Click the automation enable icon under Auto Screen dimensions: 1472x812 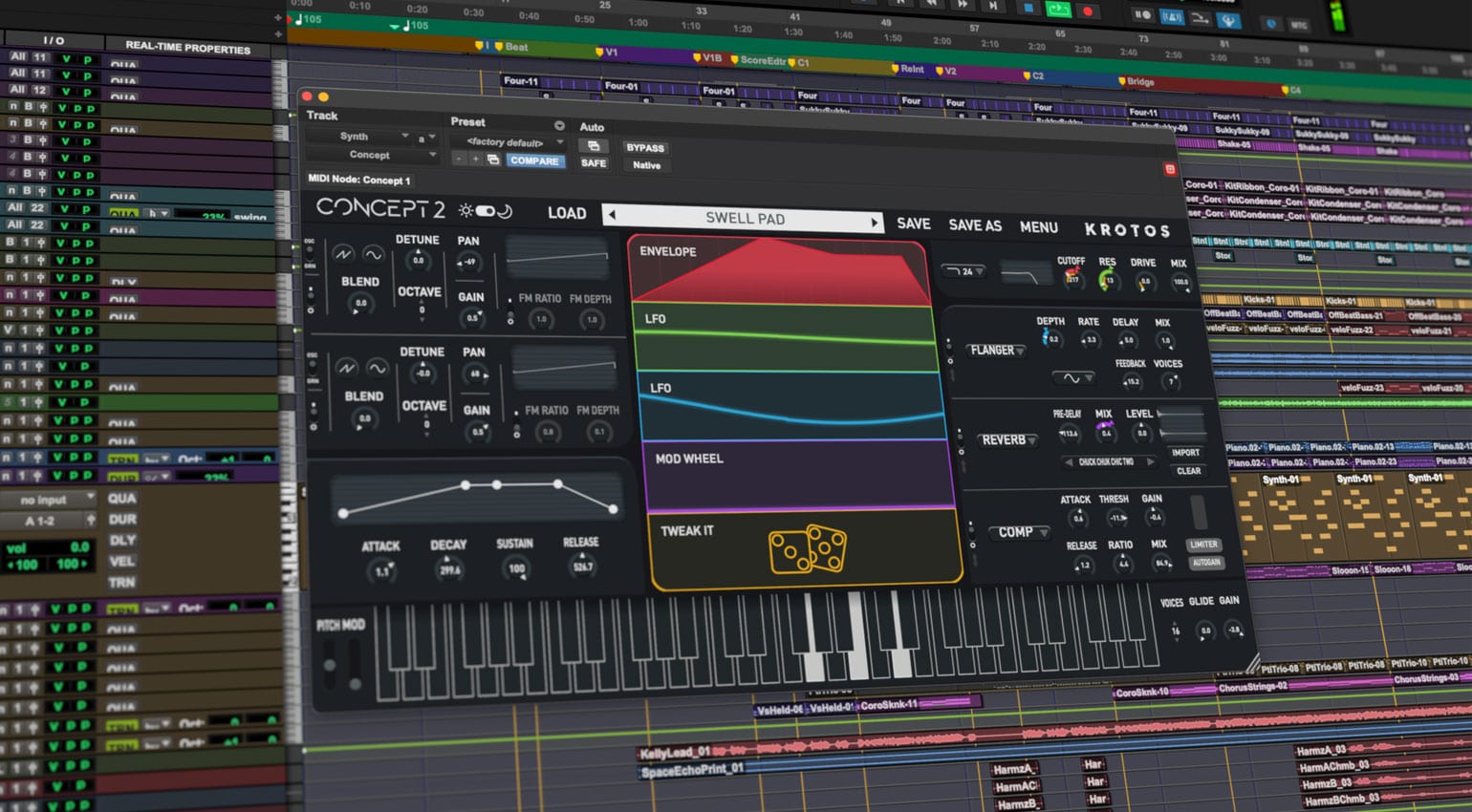tap(594, 146)
